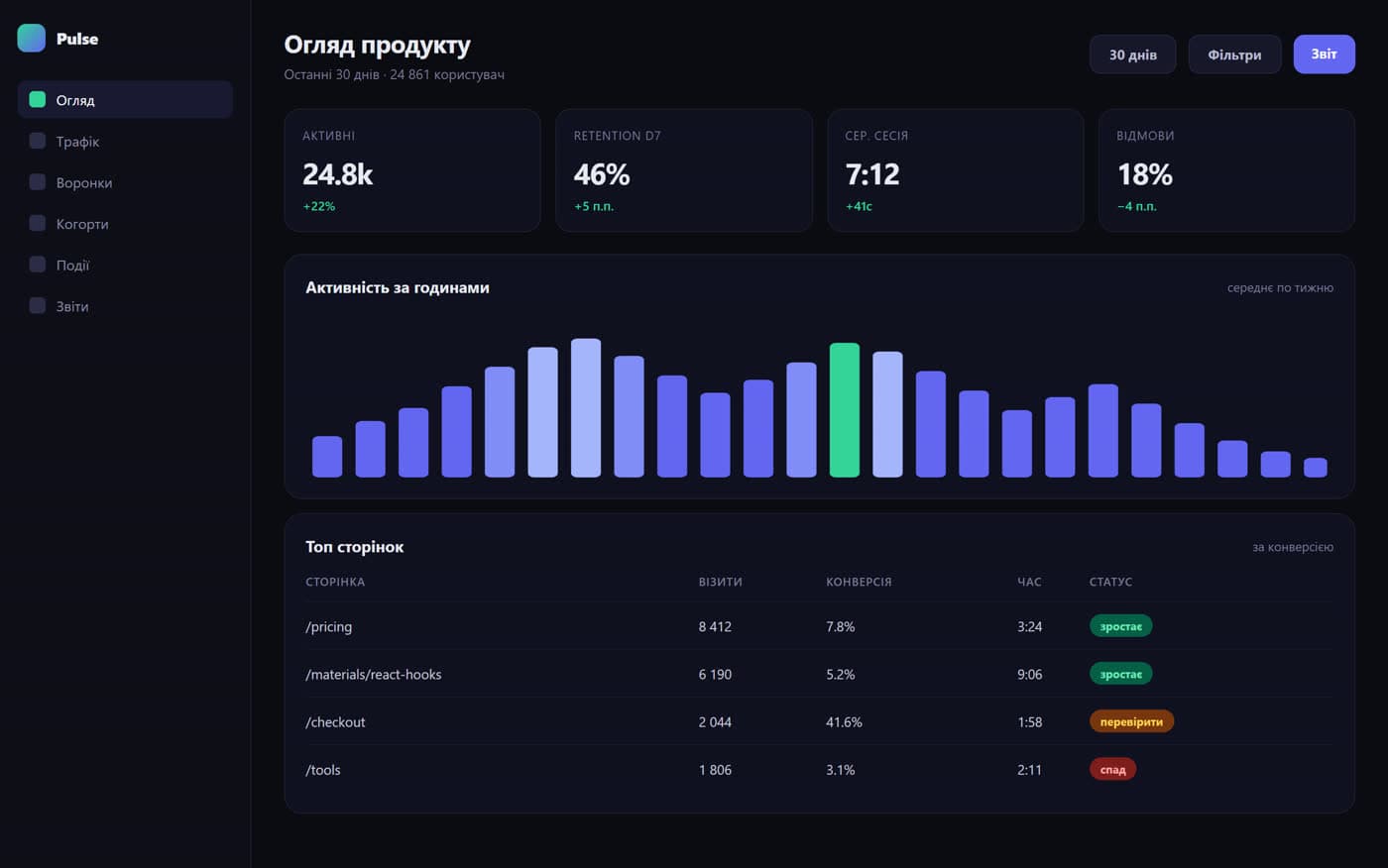Select Когорти in the sidebar
1388x868 pixels.
point(125,224)
